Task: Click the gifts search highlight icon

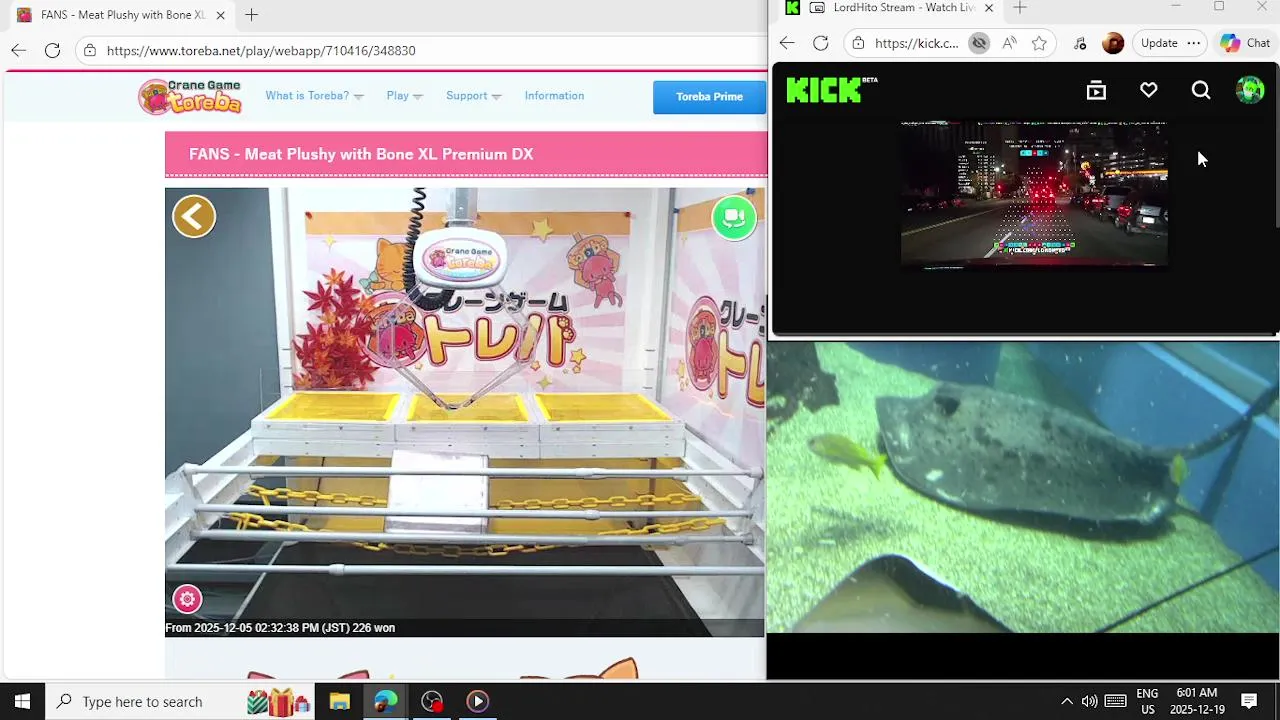Action: pyautogui.click(x=278, y=702)
